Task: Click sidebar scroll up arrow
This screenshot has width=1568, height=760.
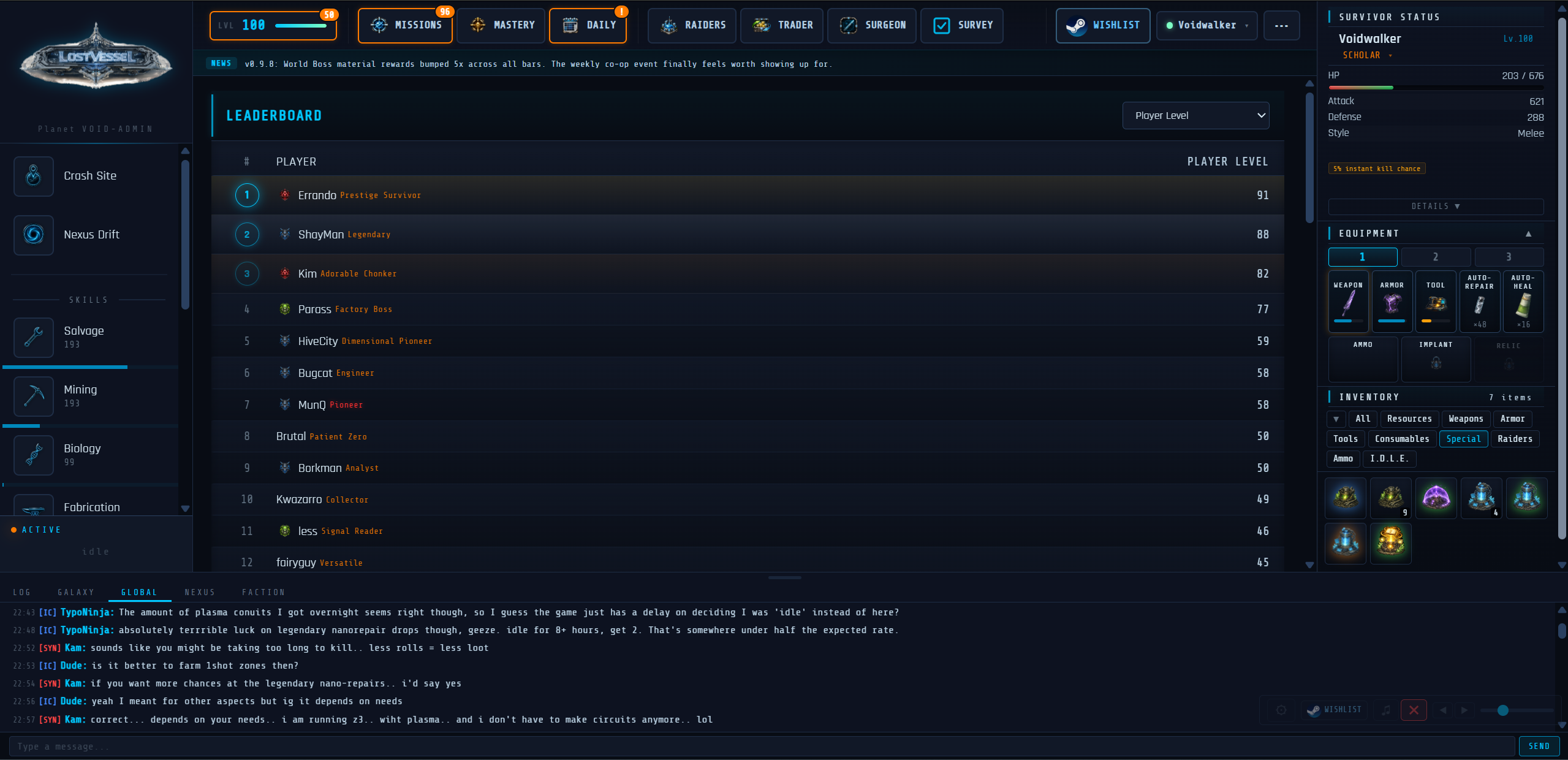Action: click(x=185, y=151)
